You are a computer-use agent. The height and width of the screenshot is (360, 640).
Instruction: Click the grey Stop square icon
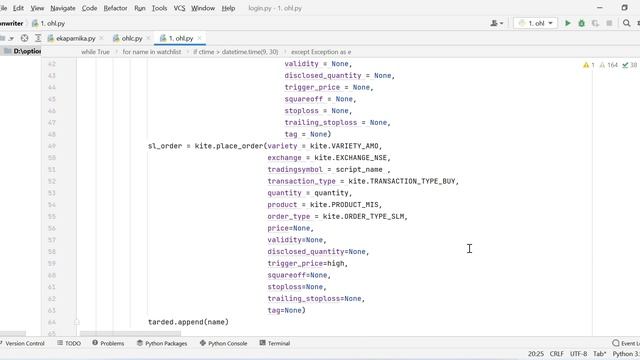point(609,23)
